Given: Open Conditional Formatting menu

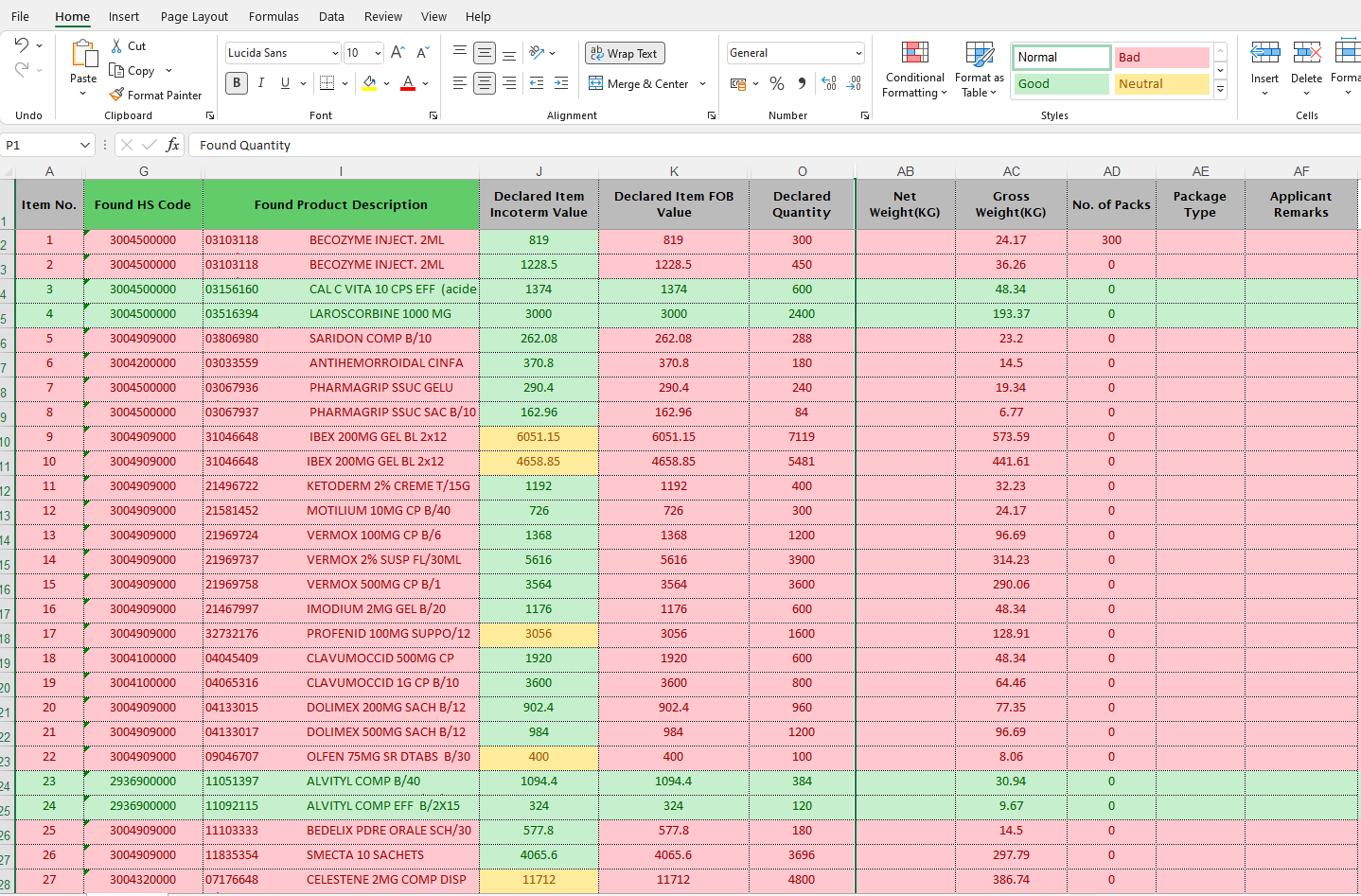Looking at the screenshot, I should coord(914,69).
